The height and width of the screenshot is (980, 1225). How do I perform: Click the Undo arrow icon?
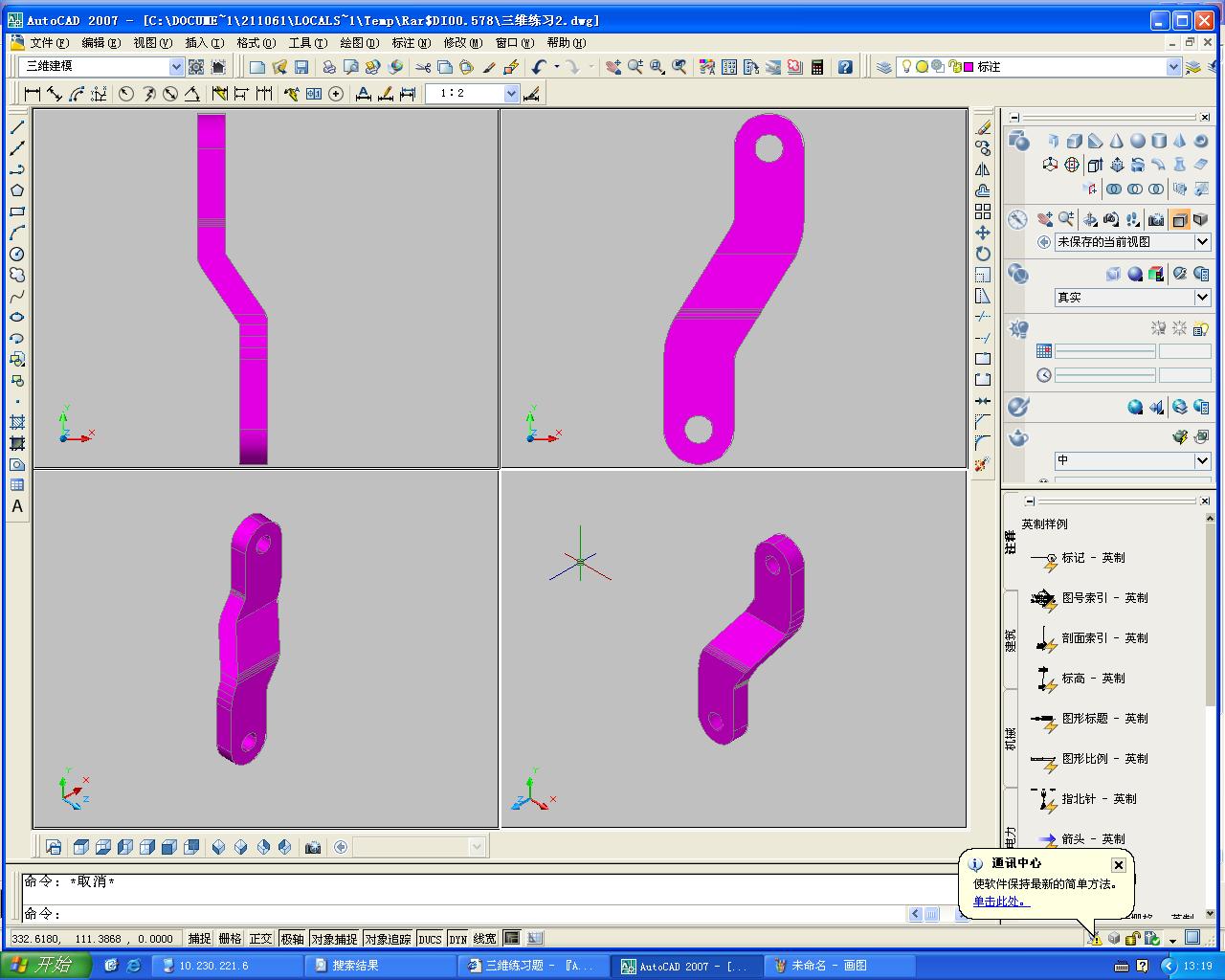coord(539,67)
